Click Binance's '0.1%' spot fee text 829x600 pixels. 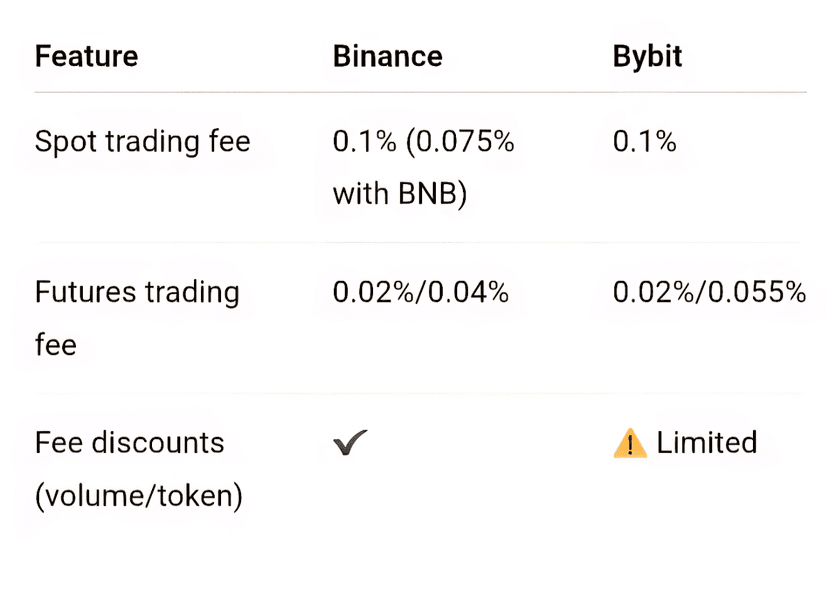pos(364,142)
